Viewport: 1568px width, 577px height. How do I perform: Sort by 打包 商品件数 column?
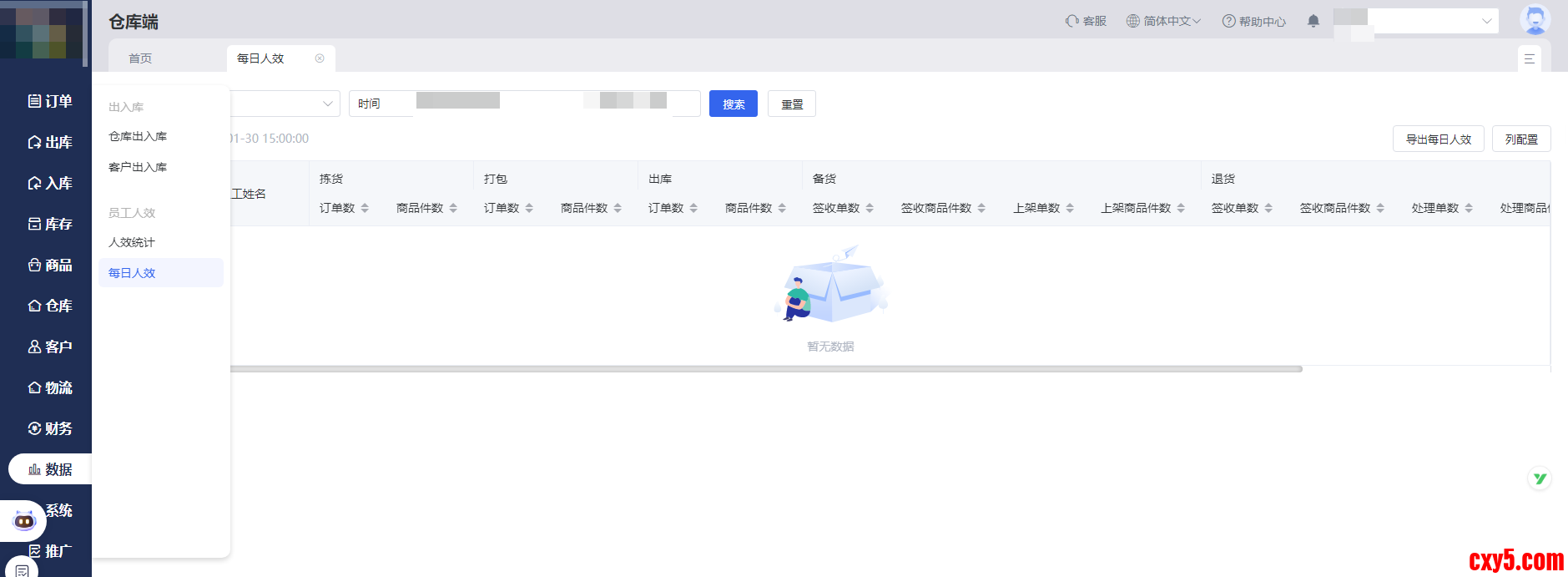click(618, 208)
